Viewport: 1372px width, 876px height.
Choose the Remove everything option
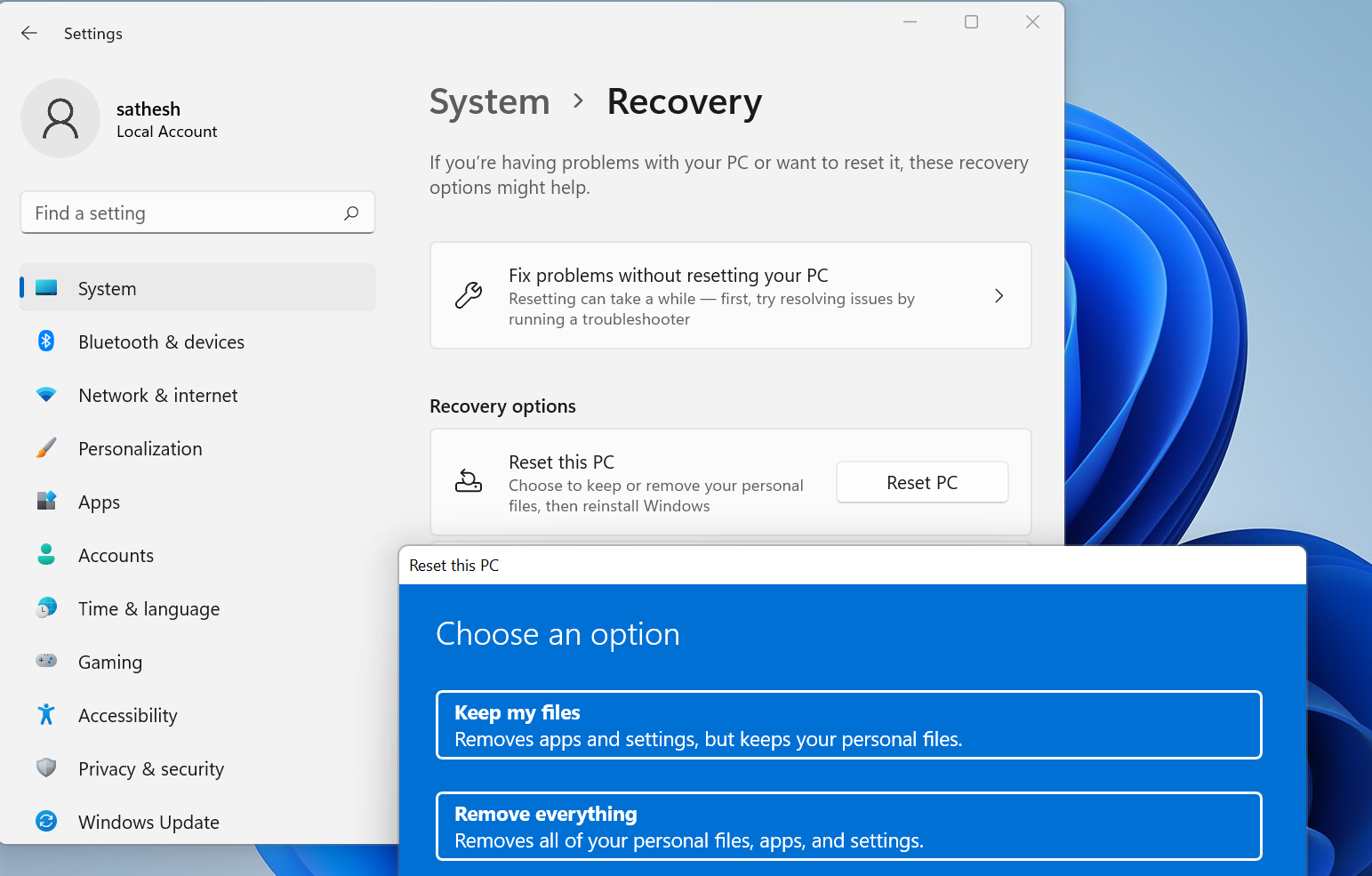point(849,826)
